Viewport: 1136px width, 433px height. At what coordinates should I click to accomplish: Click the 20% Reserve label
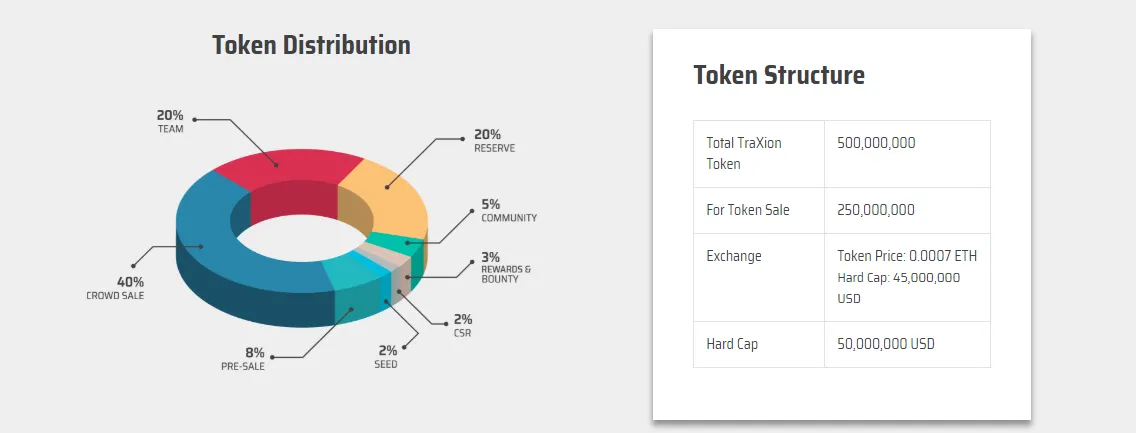click(x=494, y=140)
